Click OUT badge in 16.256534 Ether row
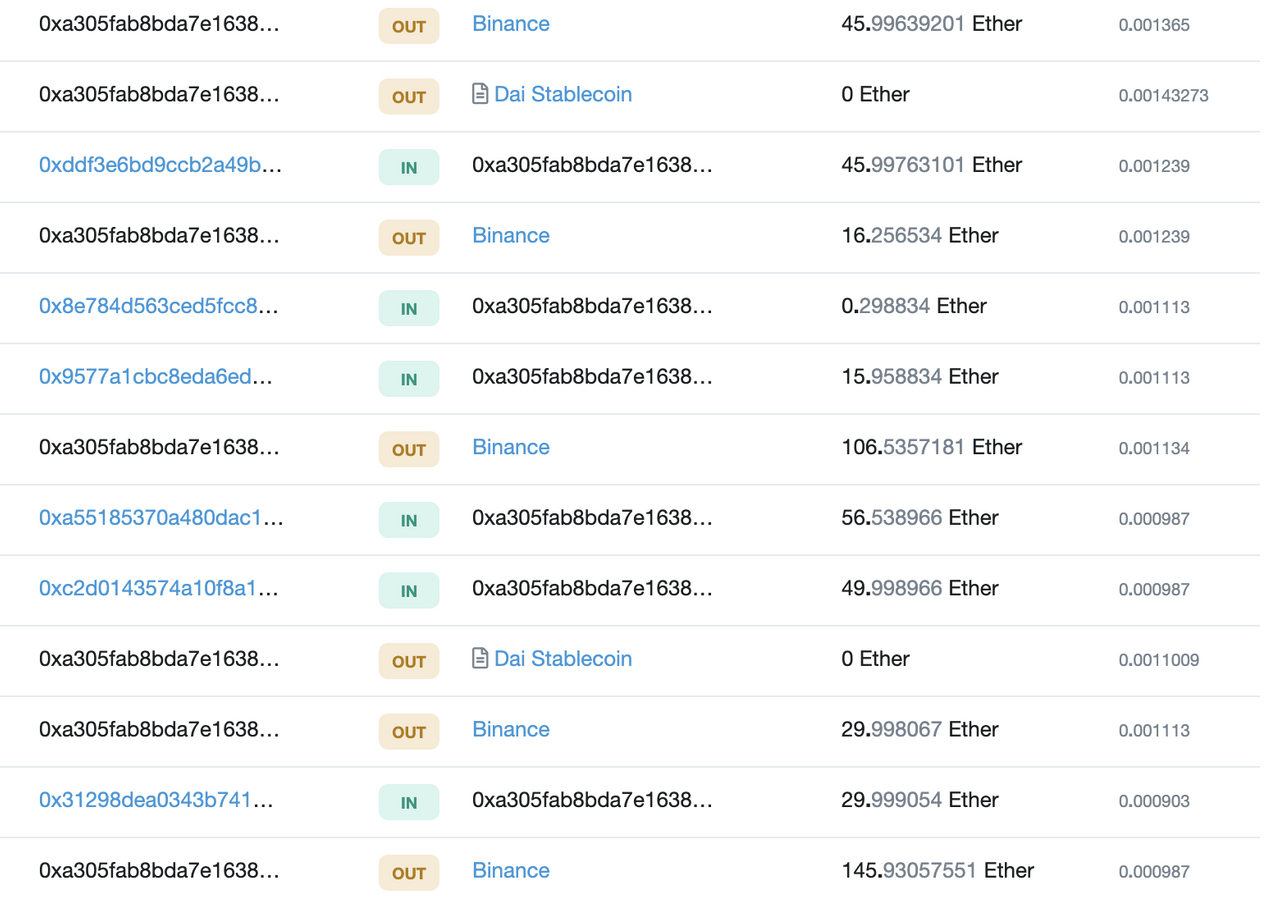 tap(409, 238)
